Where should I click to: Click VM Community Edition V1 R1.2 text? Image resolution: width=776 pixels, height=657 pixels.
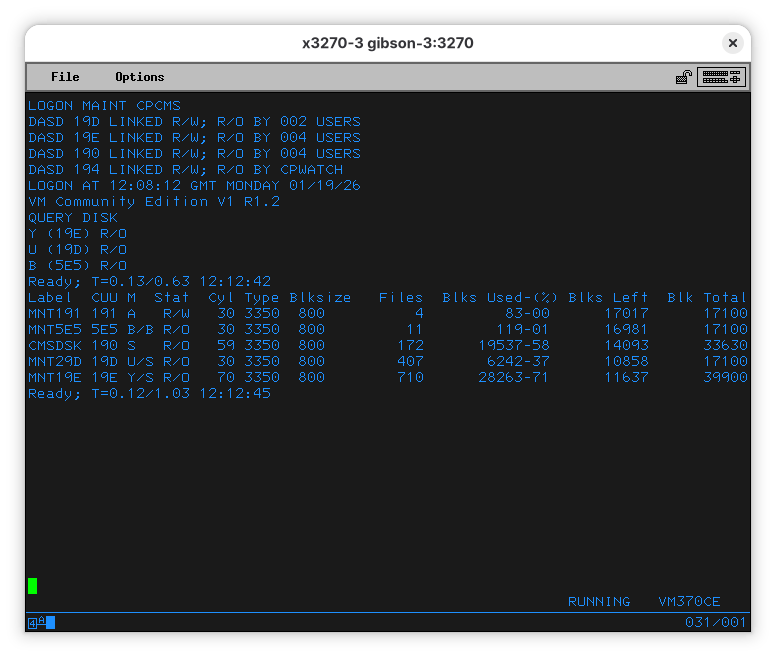point(154,202)
